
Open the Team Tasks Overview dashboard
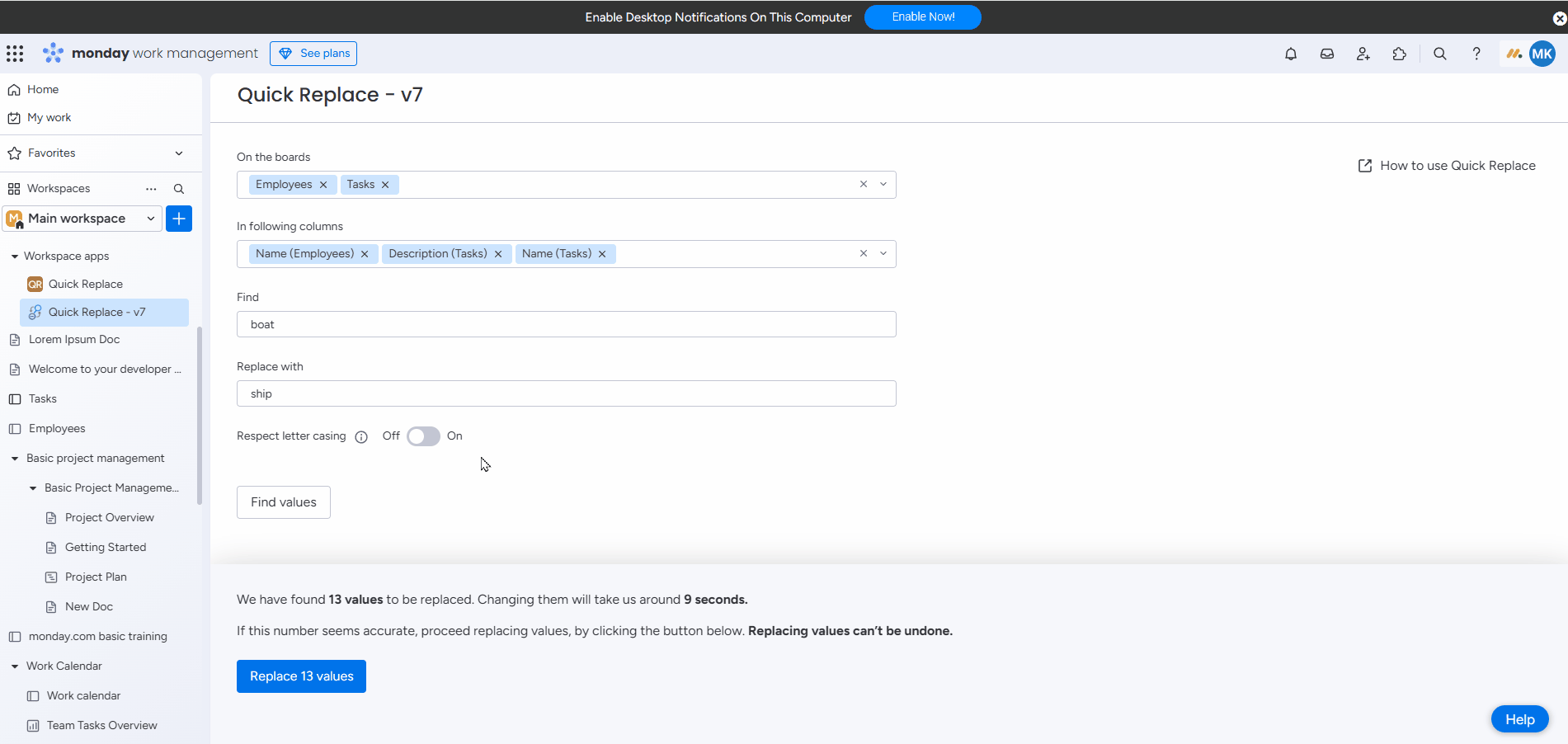[102, 726]
